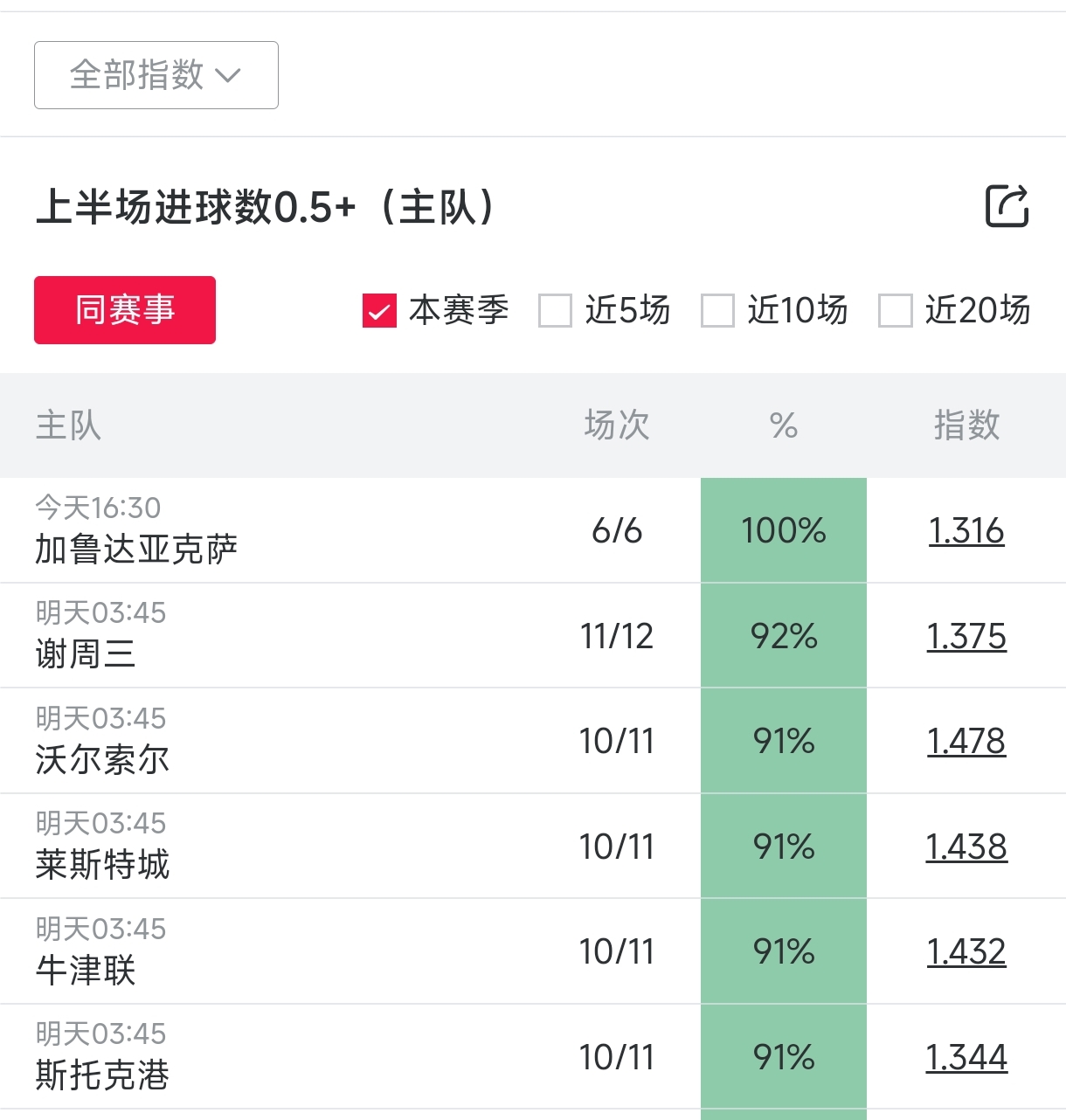Open the 全部指数 dropdown
This screenshot has width=1066, height=1120.
[x=156, y=75]
